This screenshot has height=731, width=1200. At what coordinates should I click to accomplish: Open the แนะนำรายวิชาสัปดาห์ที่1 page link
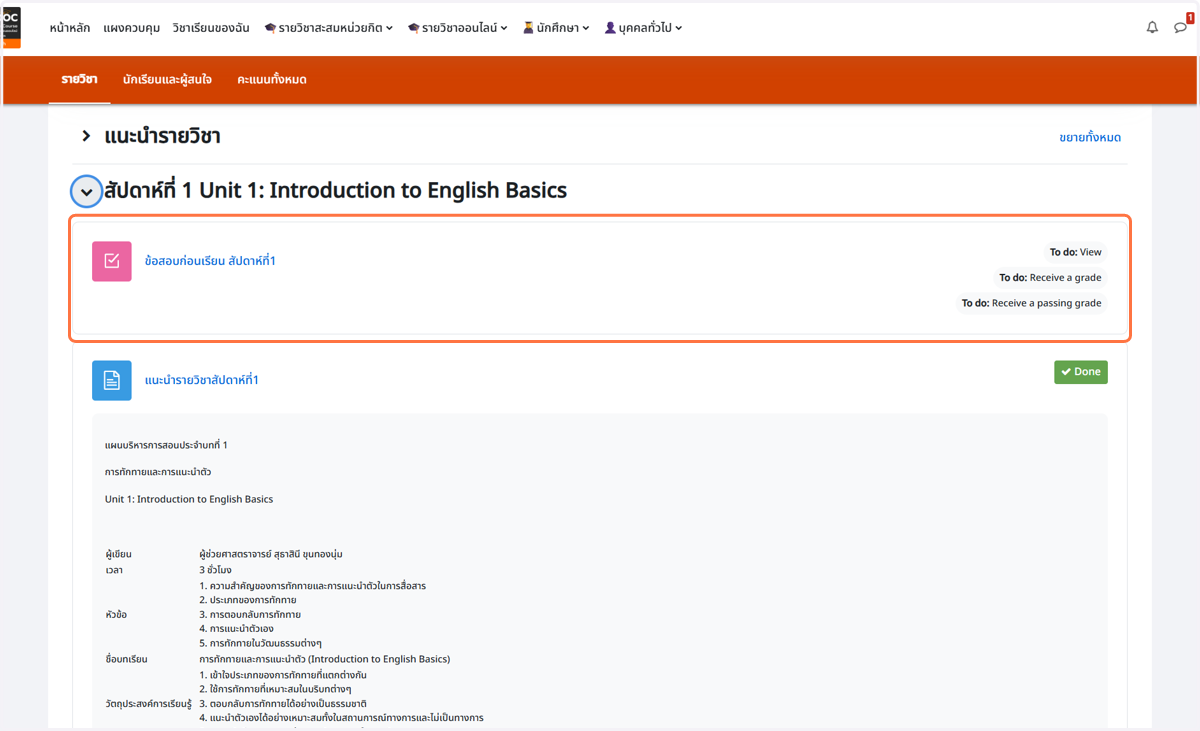[202, 380]
